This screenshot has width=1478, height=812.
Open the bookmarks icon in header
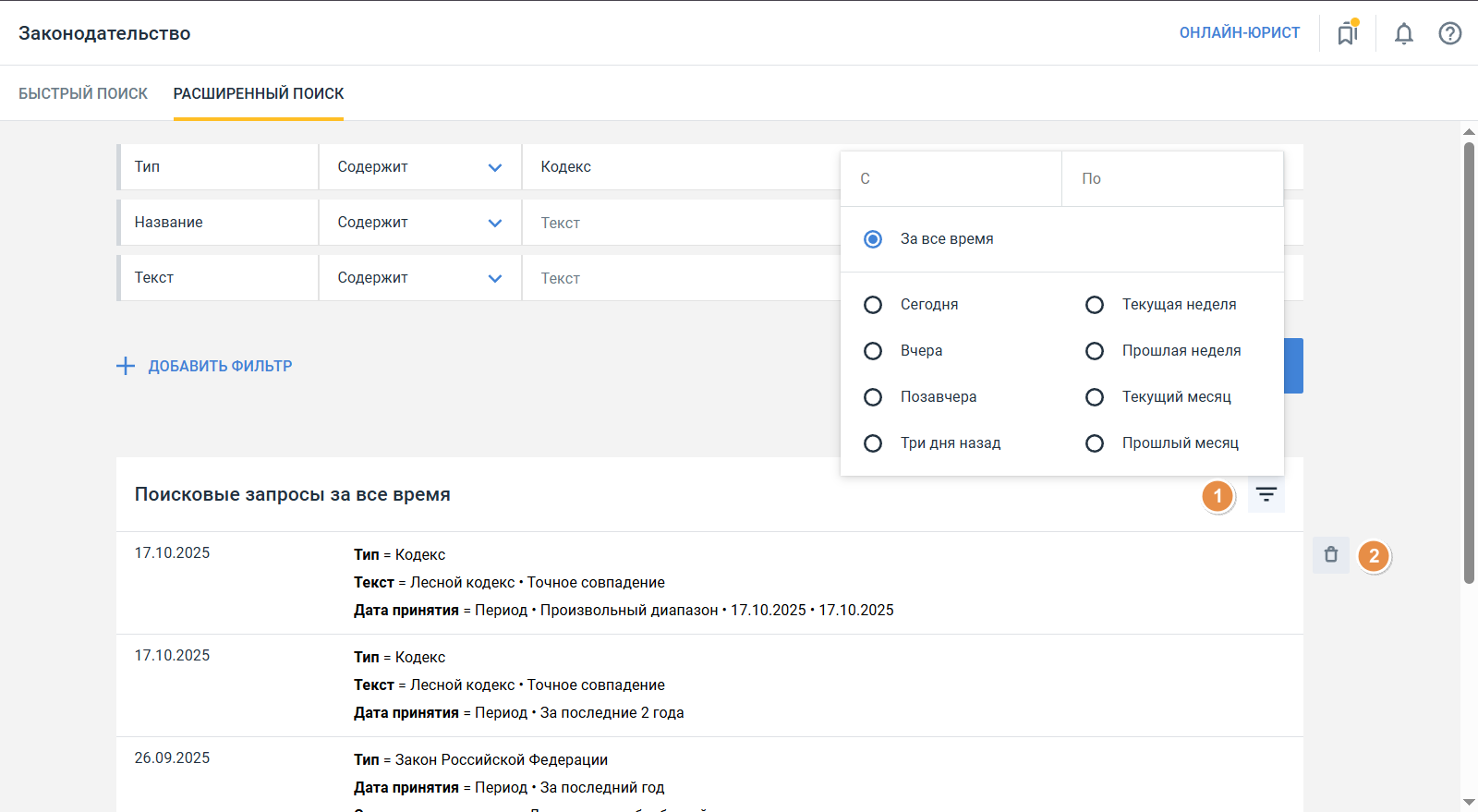tap(1348, 34)
